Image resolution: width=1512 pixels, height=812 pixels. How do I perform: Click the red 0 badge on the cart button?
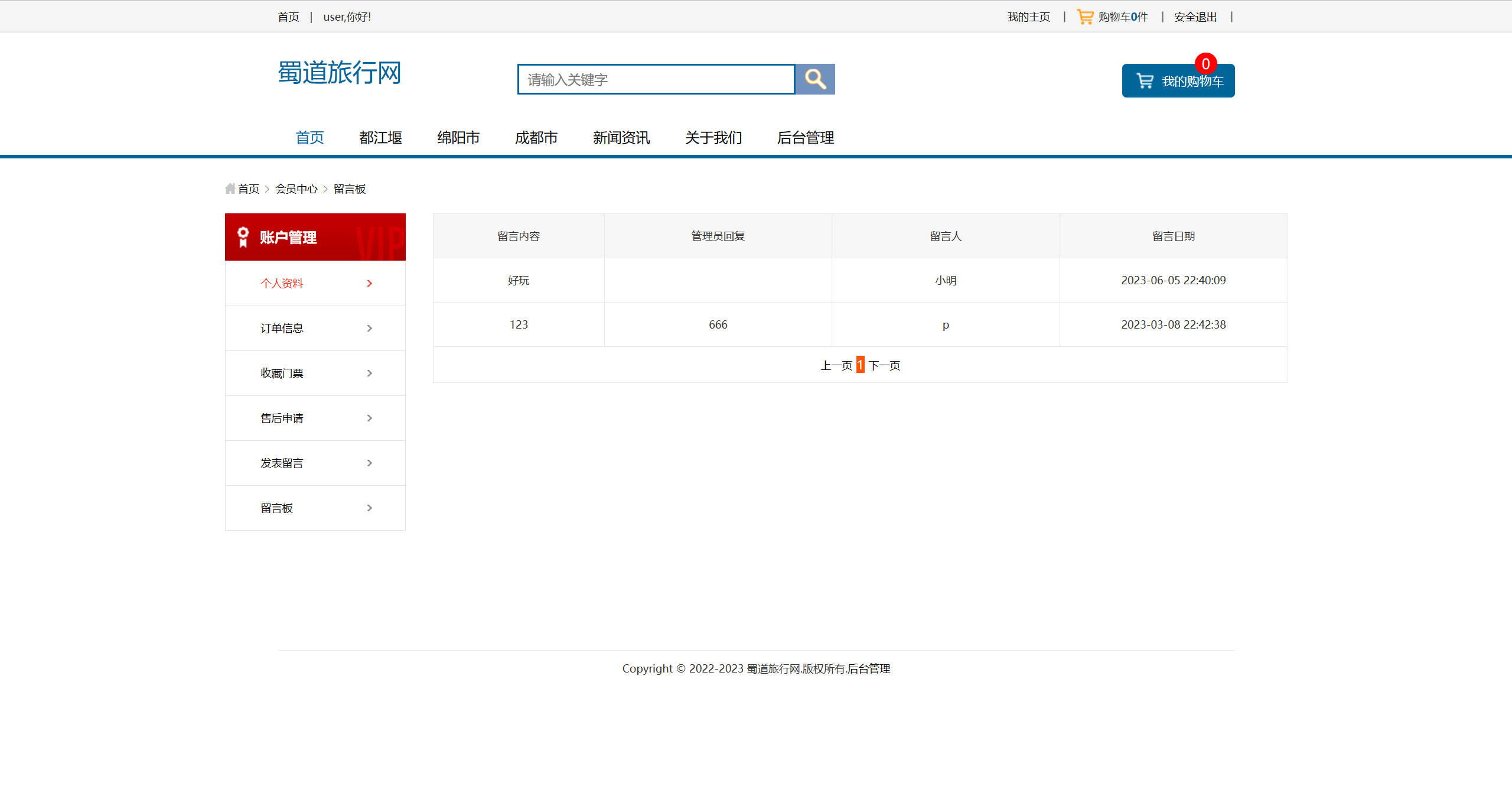(1207, 64)
